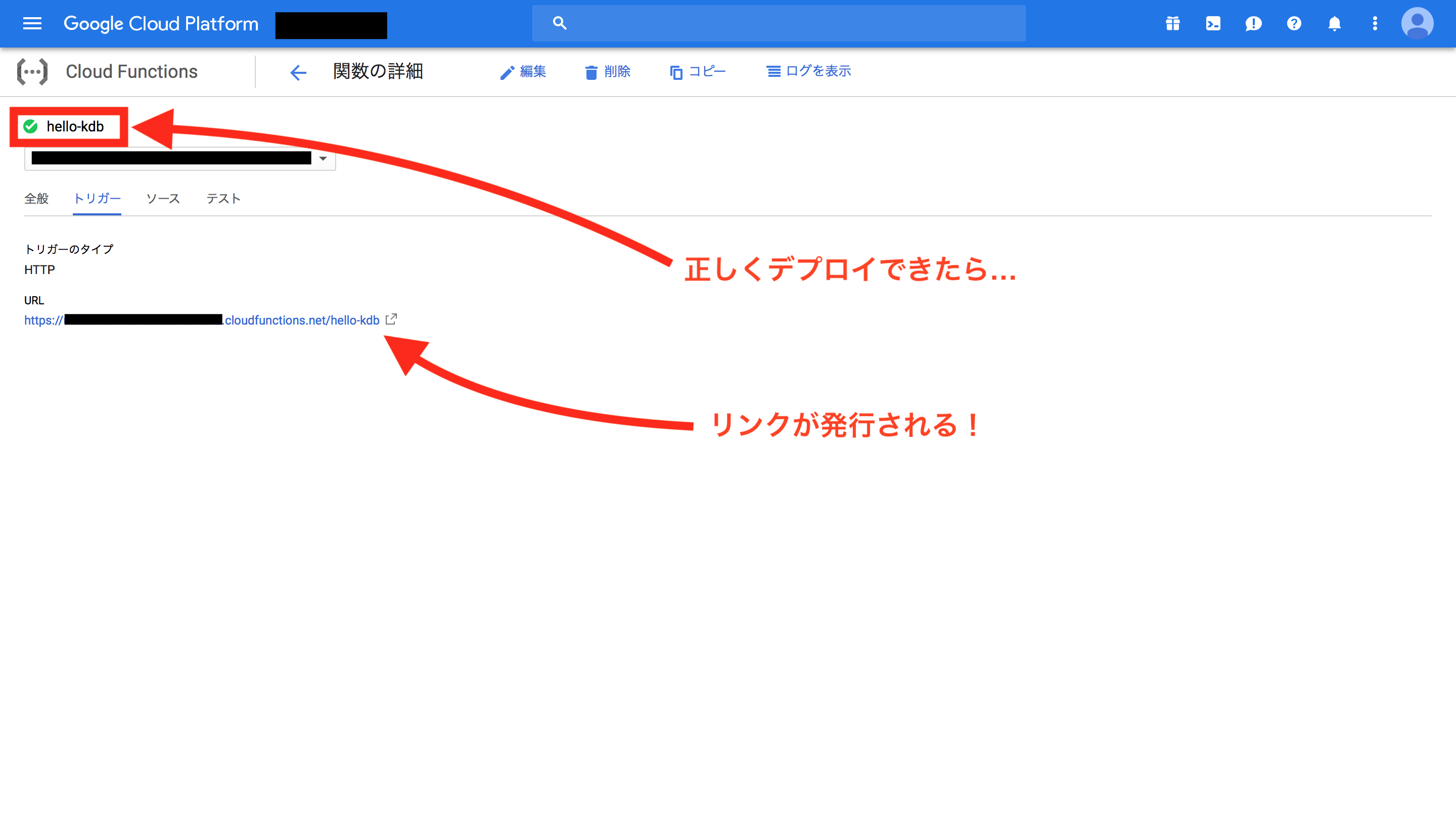Open function URL in new tab icon
1456x820 pixels.
[392, 320]
